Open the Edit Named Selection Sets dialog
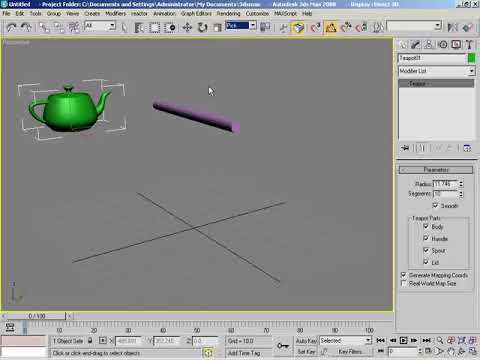This screenshot has height=360, width=480. [x=378, y=27]
